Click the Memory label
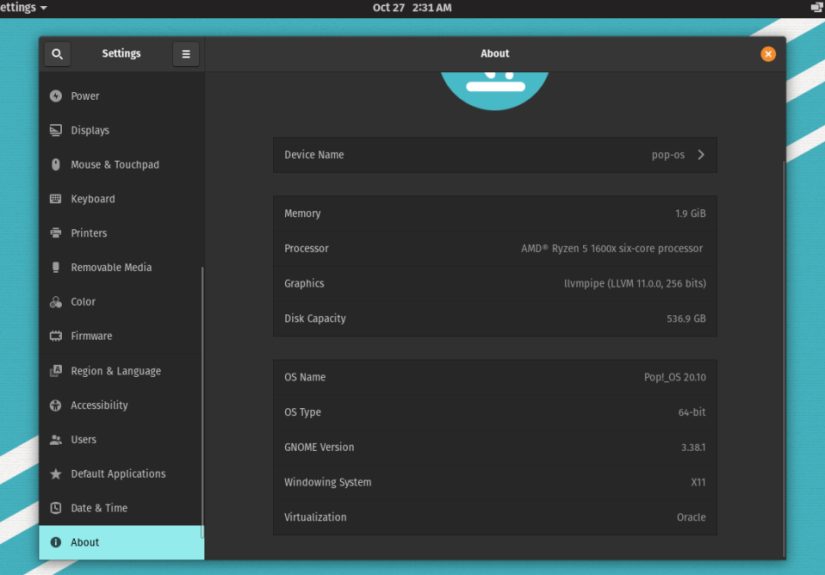825x575 pixels. pos(303,213)
